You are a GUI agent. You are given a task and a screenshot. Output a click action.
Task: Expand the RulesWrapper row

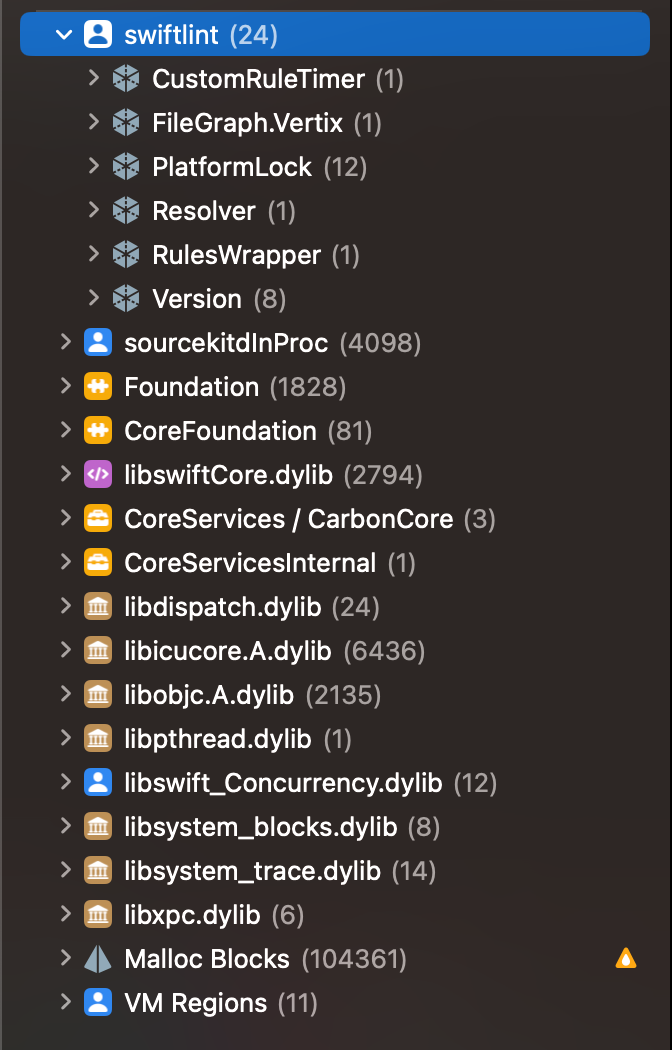(94, 254)
